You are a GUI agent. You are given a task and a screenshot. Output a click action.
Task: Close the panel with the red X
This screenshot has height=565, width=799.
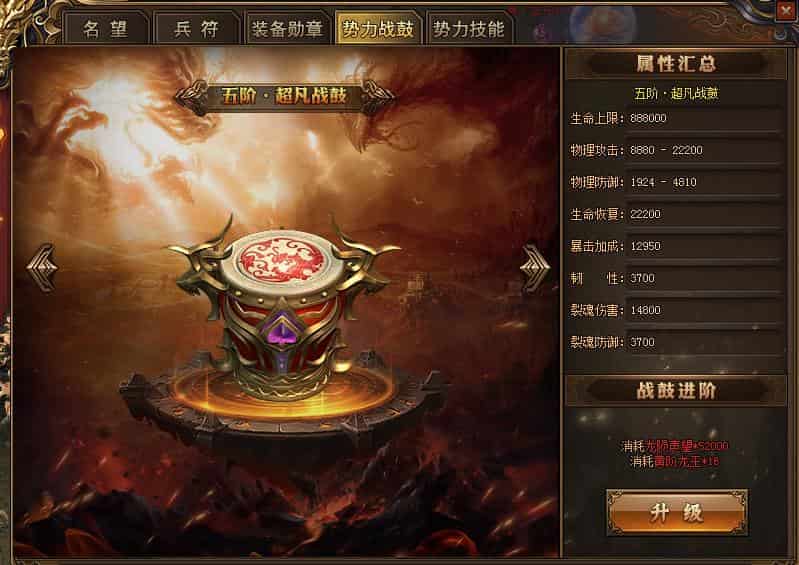click(785, 11)
